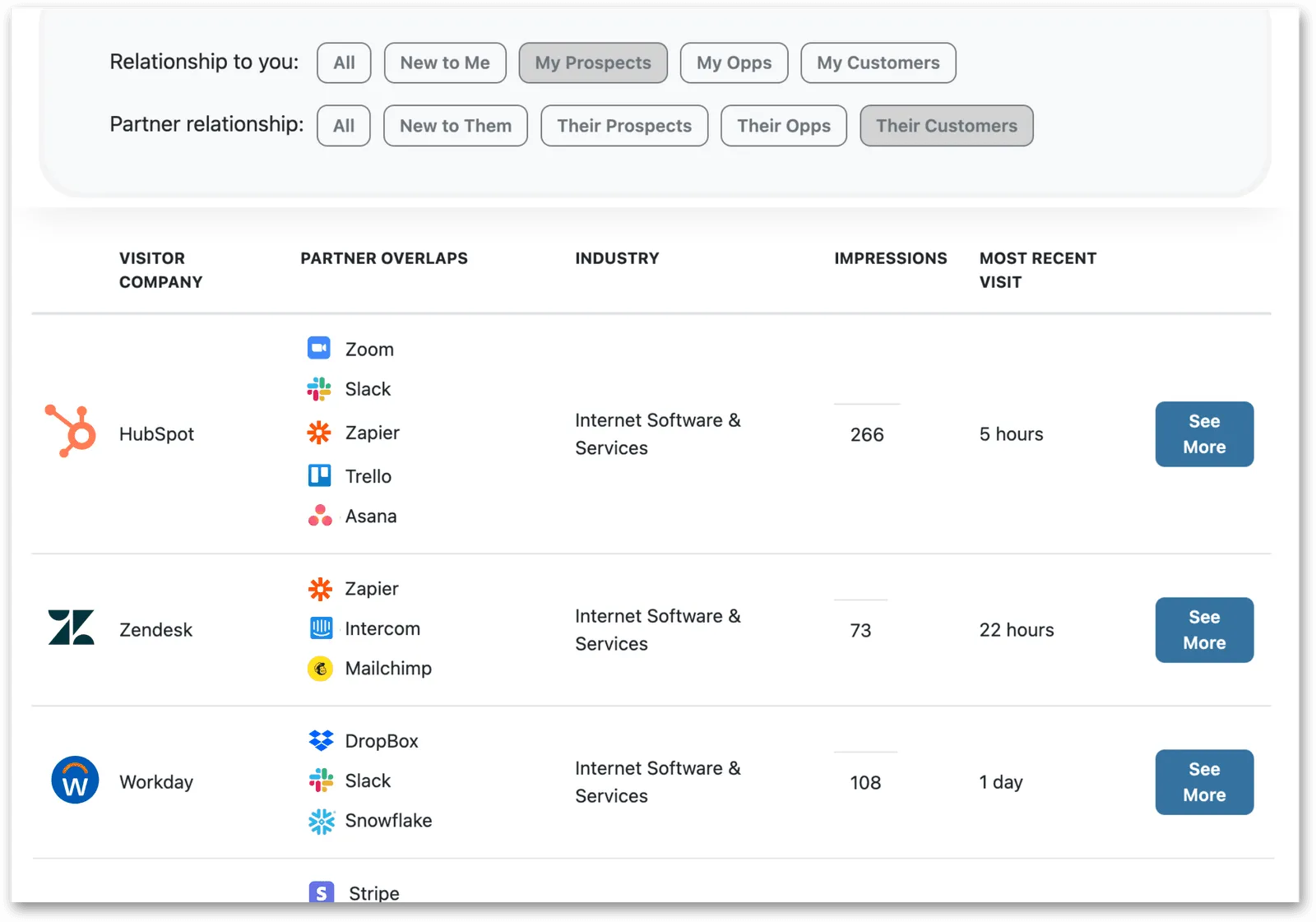Click the Stripe partner name

tap(374, 893)
